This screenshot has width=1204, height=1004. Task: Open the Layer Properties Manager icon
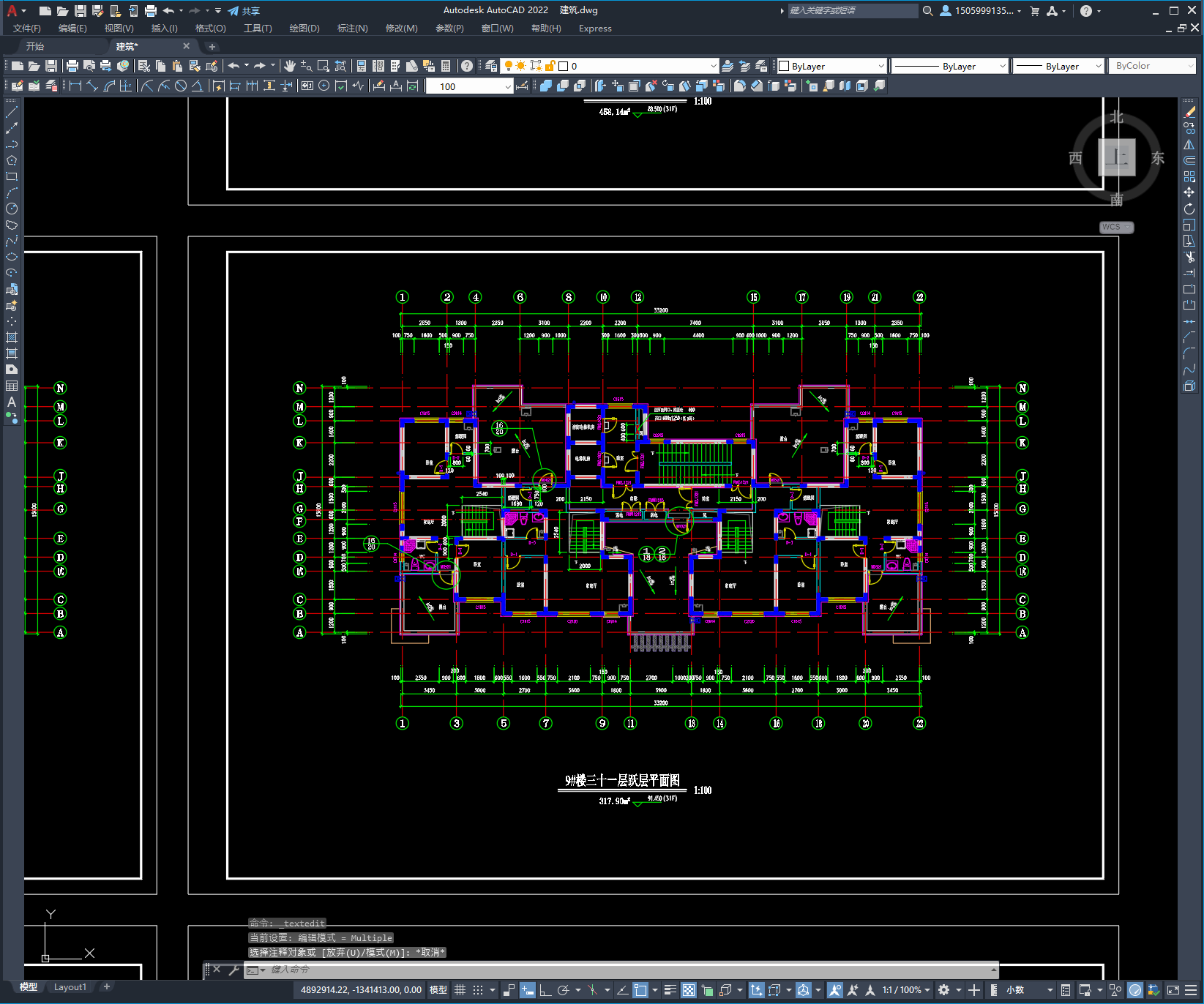click(491, 66)
